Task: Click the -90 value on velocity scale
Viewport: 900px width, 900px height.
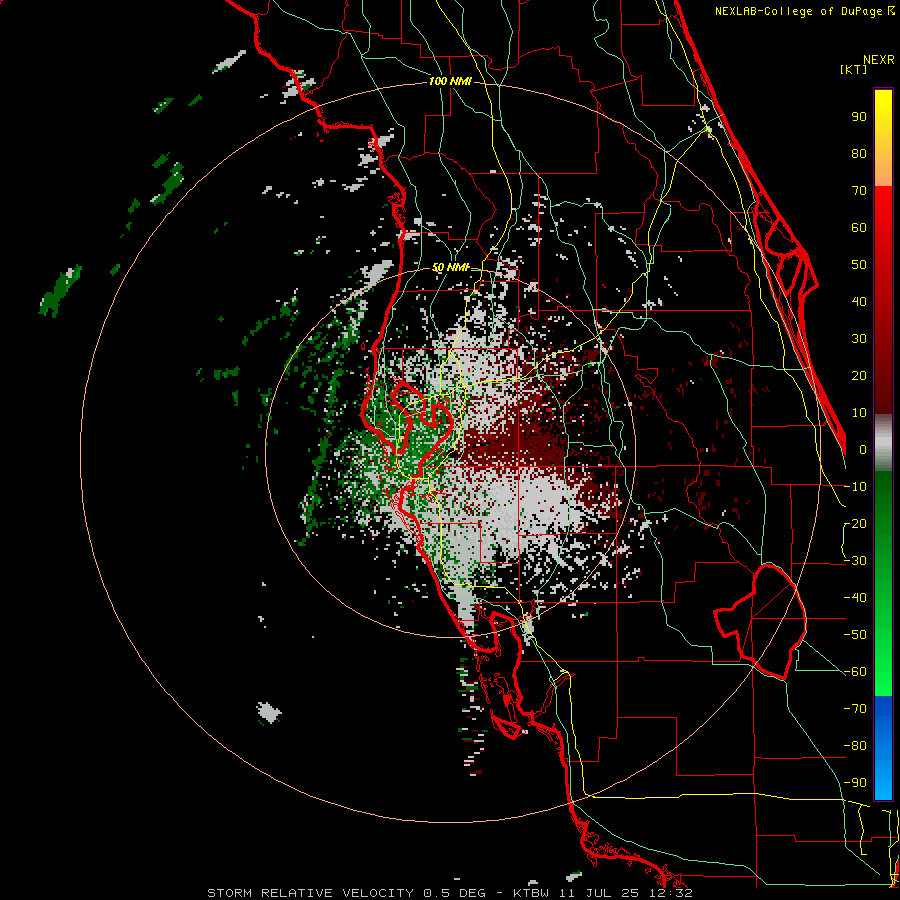Action: click(x=855, y=783)
